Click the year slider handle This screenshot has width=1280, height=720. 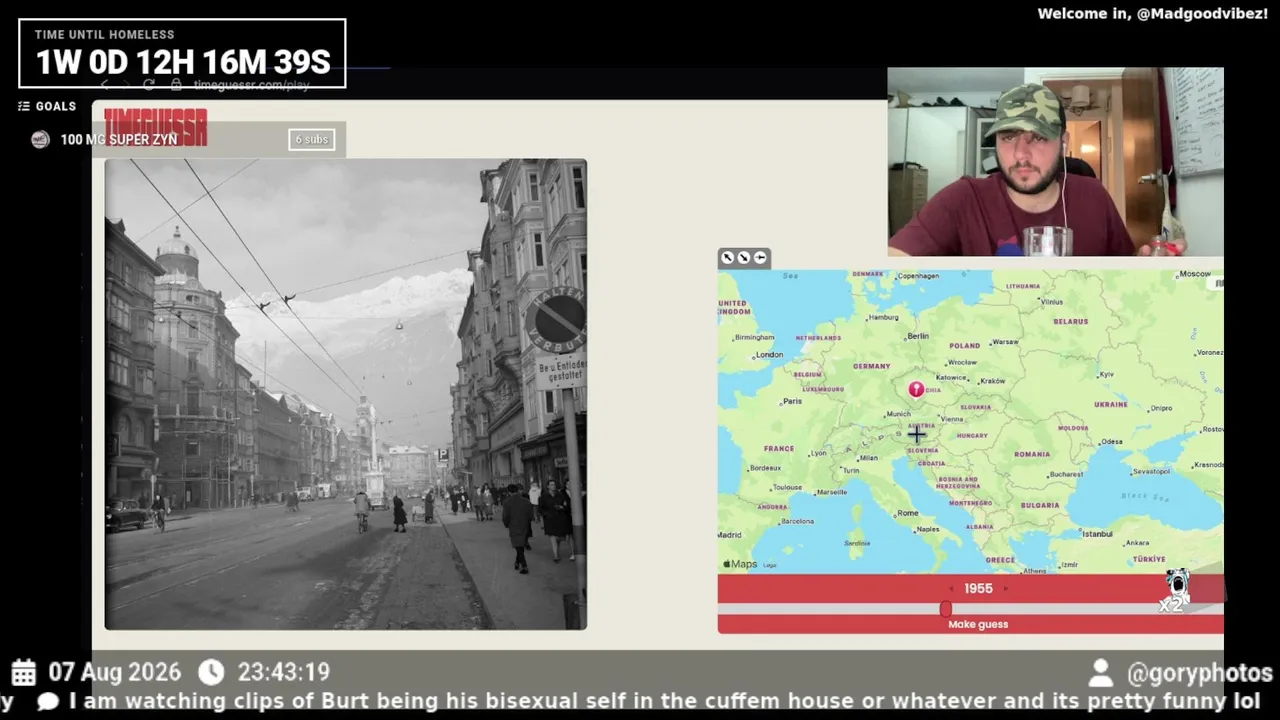945,609
